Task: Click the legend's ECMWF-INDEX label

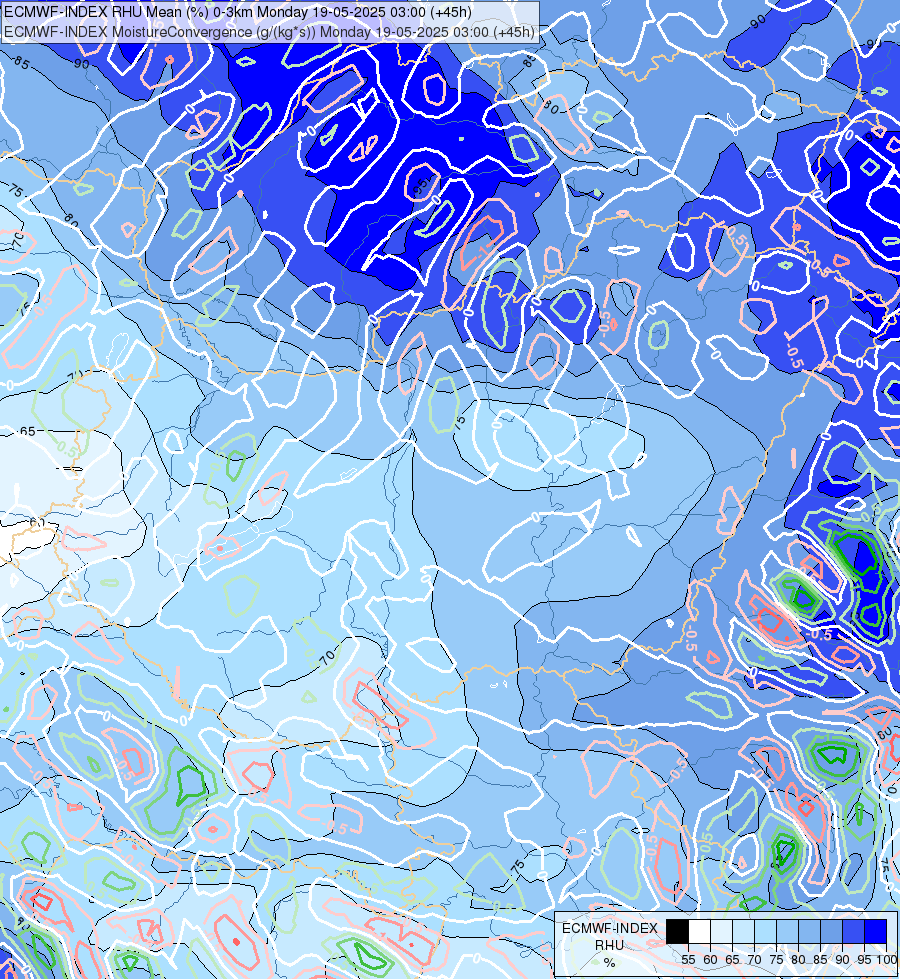Action: (610, 928)
